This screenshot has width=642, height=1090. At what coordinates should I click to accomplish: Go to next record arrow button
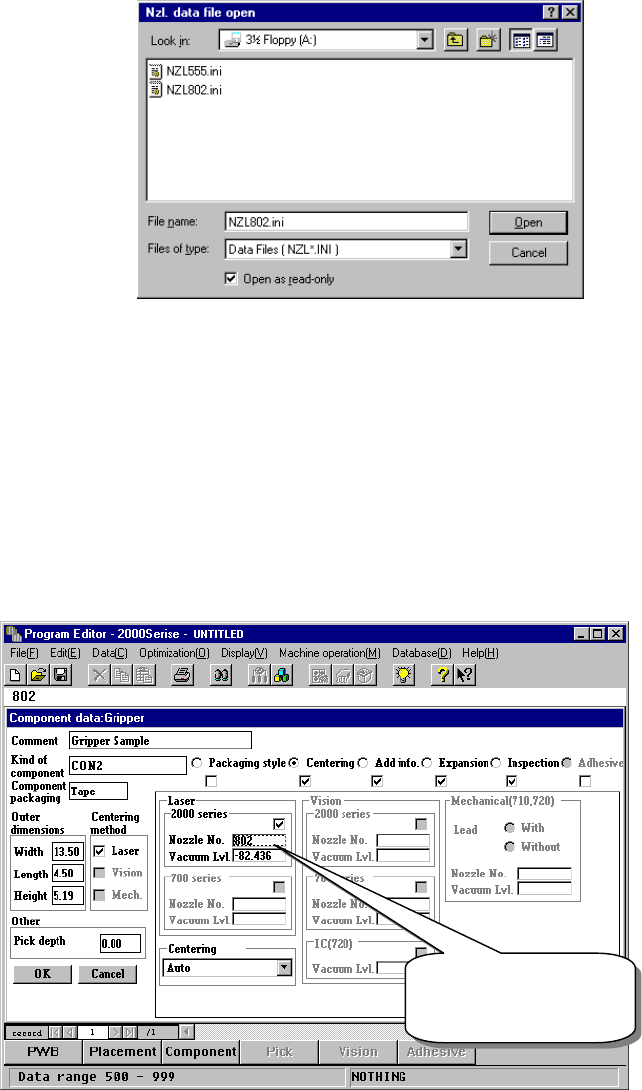coord(115,1032)
